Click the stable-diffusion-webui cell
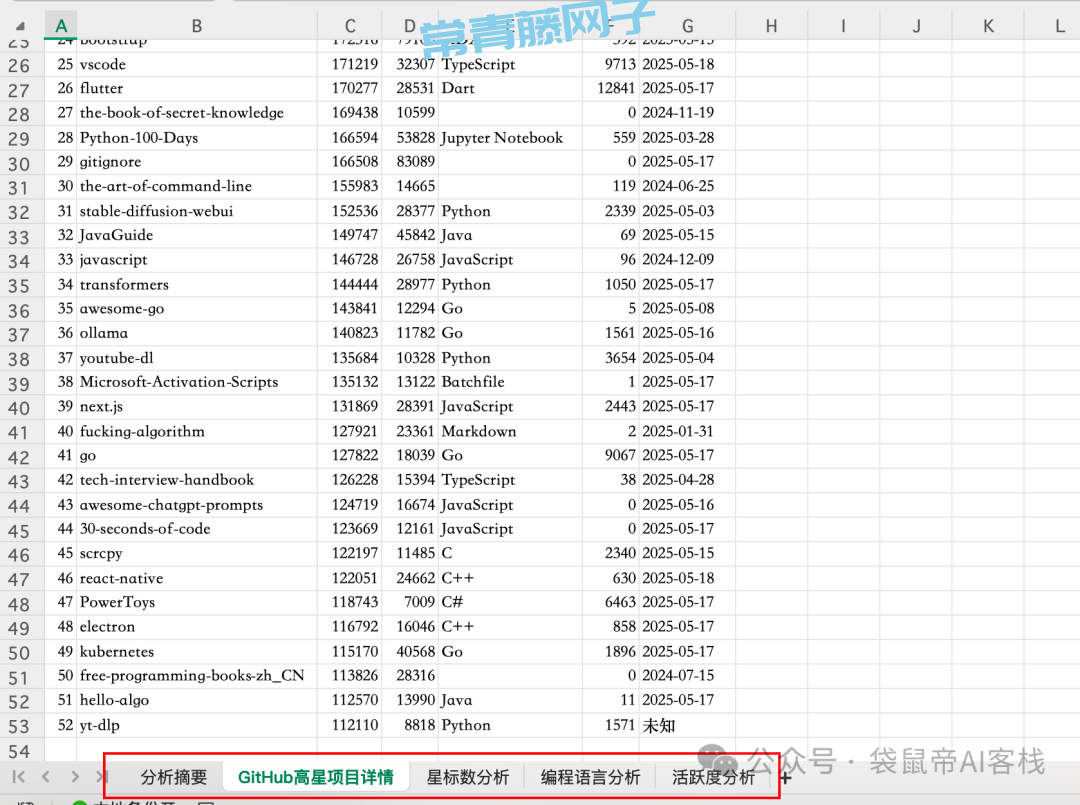Screen dimensions: 1080x805 coord(197,211)
